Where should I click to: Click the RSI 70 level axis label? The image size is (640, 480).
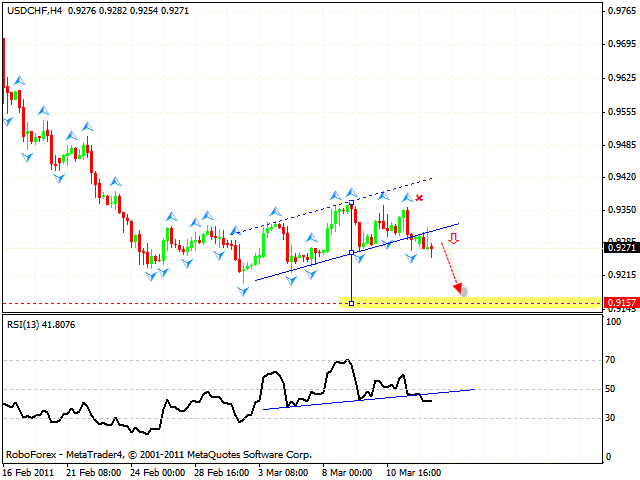[608, 359]
